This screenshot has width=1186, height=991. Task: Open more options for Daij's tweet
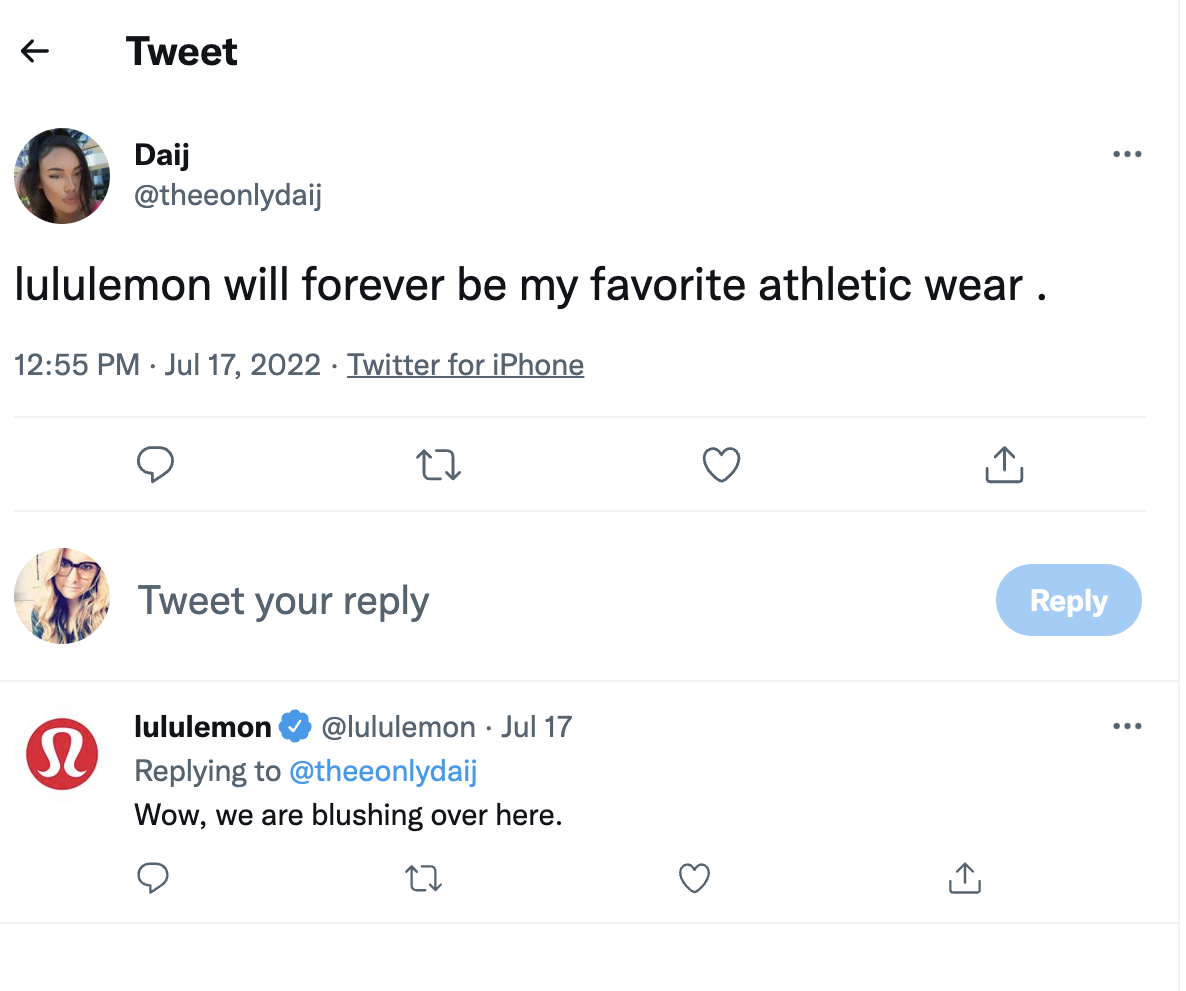1127,155
